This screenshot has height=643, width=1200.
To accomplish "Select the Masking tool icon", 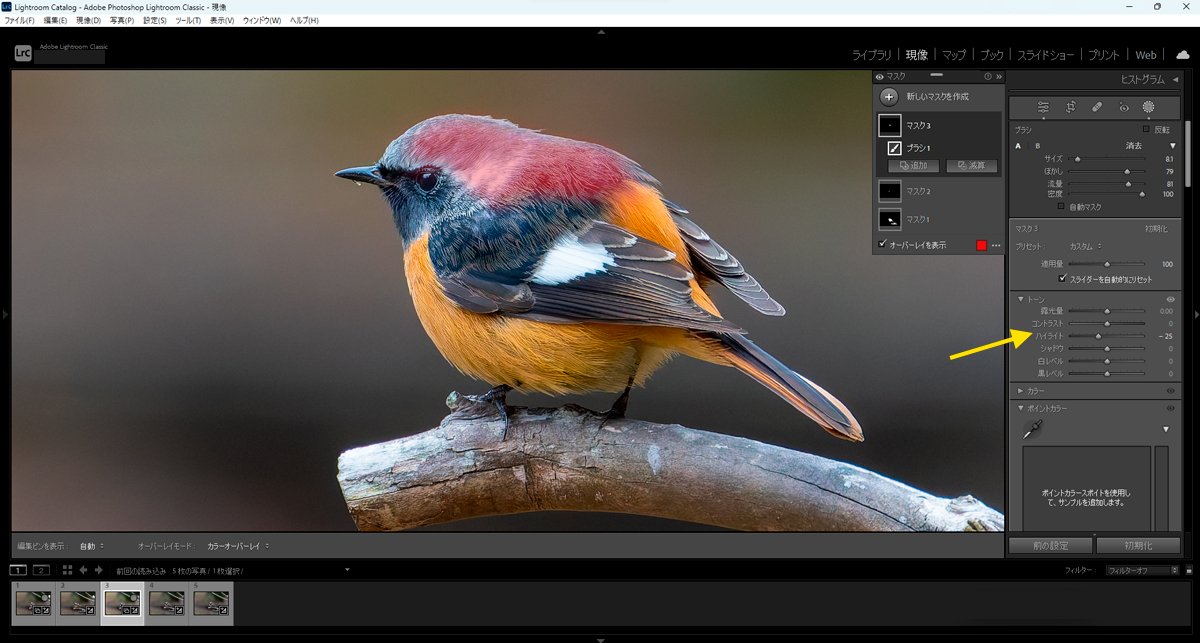I will click(1148, 106).
